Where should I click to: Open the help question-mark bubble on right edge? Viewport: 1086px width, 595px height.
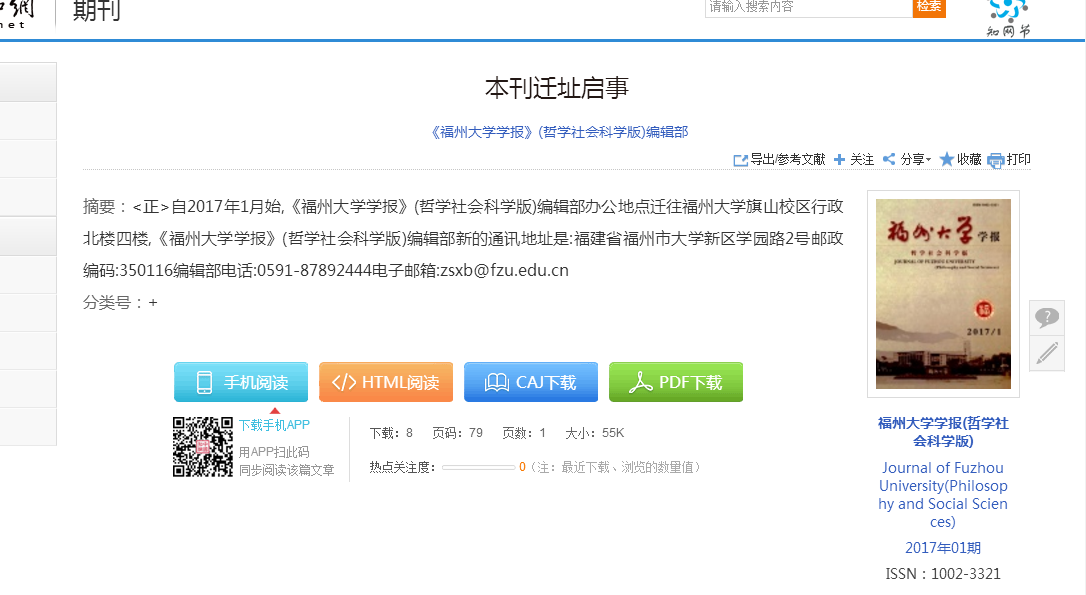click(x=1046, y=318)
